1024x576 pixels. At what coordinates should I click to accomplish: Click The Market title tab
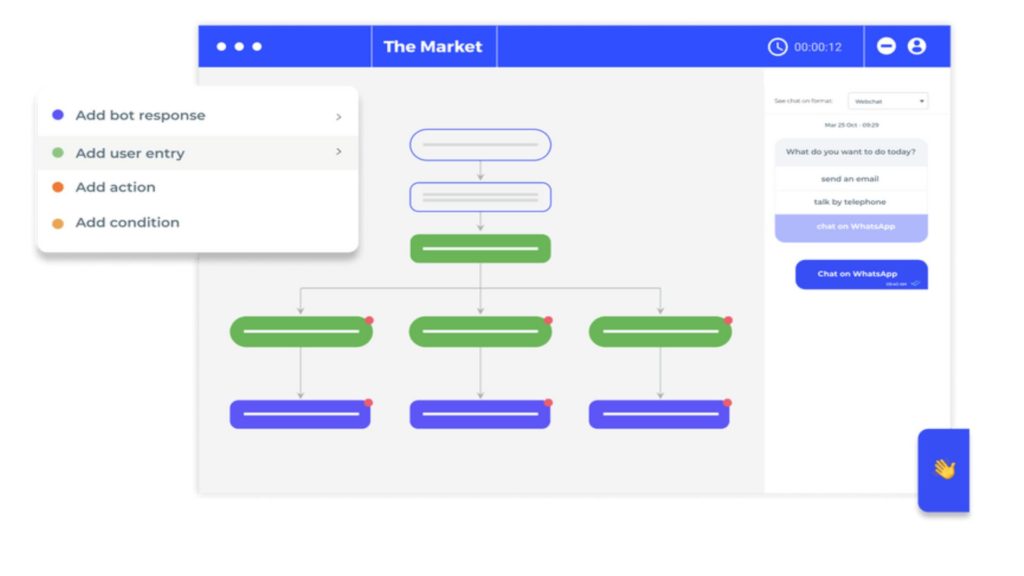pyautogui.click(x=433, y=47)
